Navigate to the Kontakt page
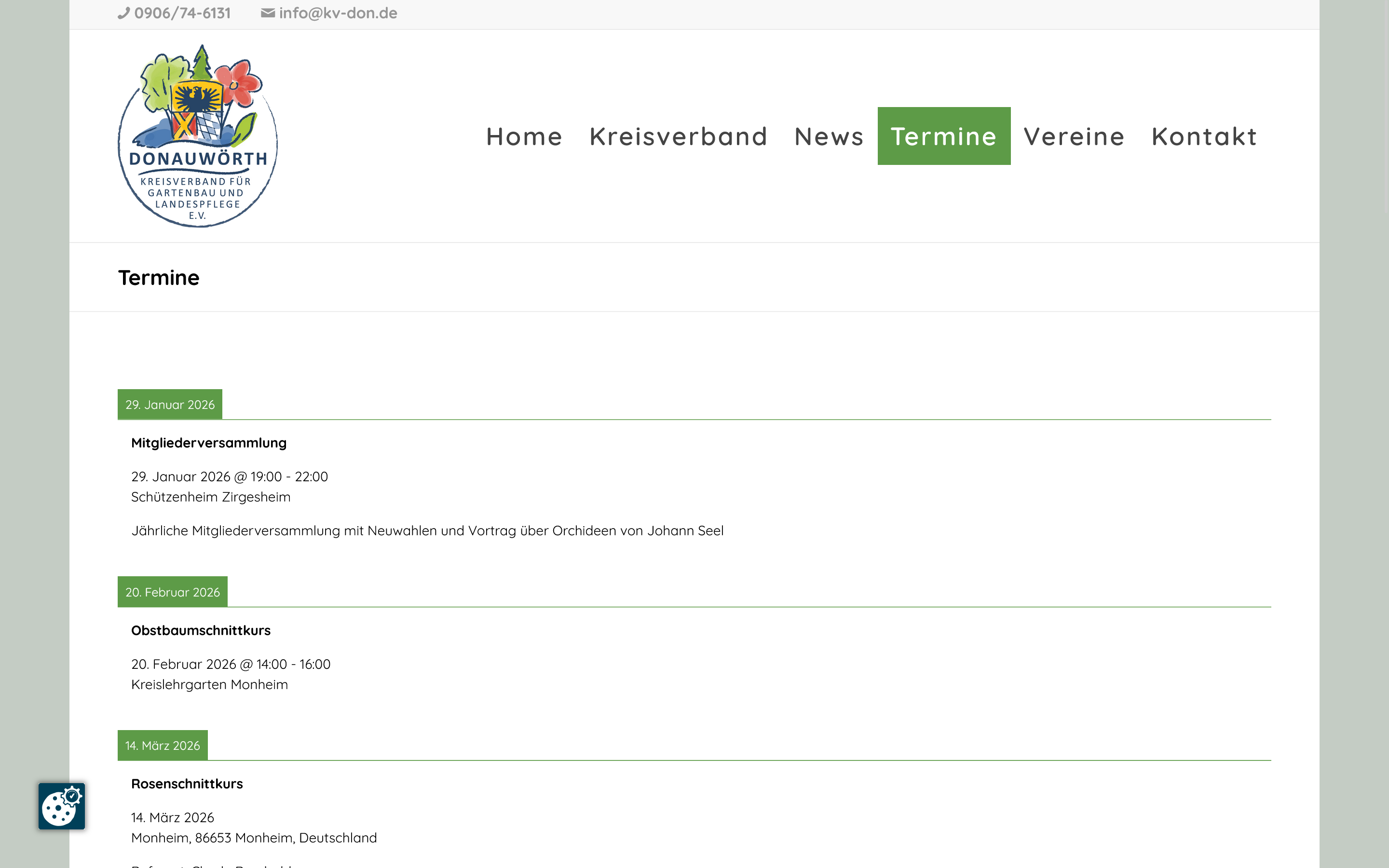This screenshot has height=868, width=1389. click(1204, 136)
